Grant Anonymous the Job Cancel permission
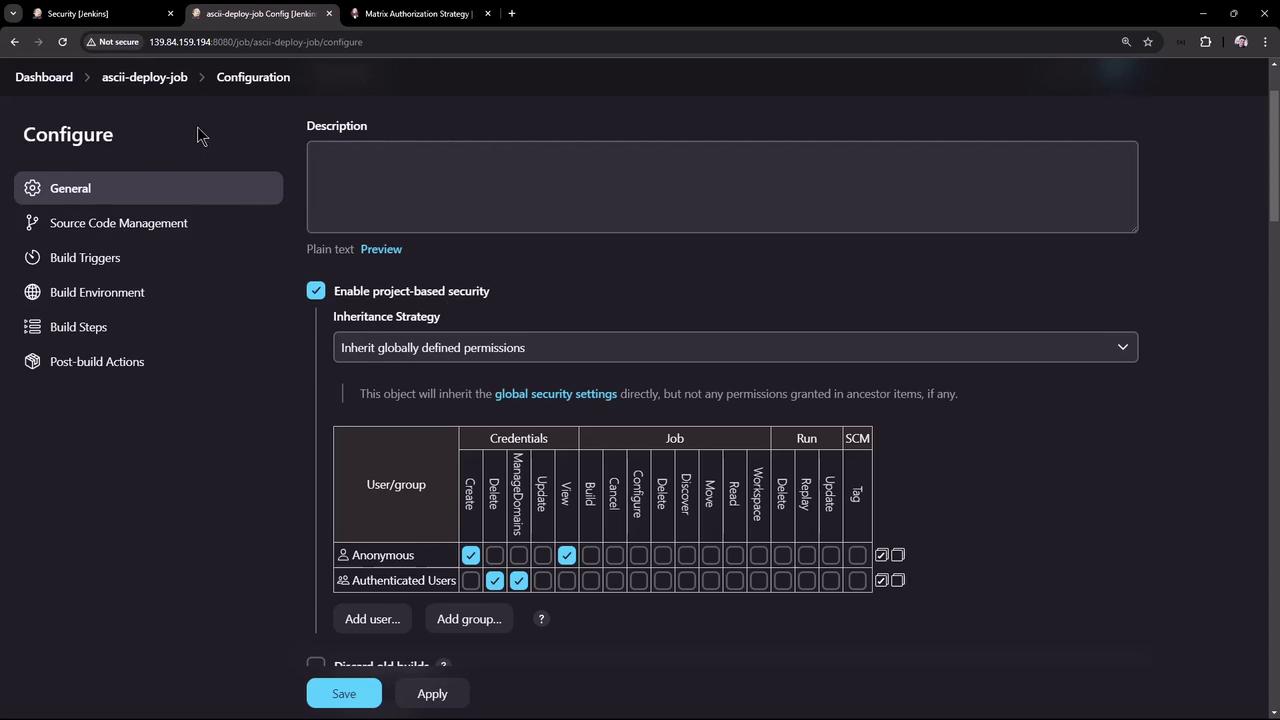This screenshot has width=1280, height=720. coord(615,555)
